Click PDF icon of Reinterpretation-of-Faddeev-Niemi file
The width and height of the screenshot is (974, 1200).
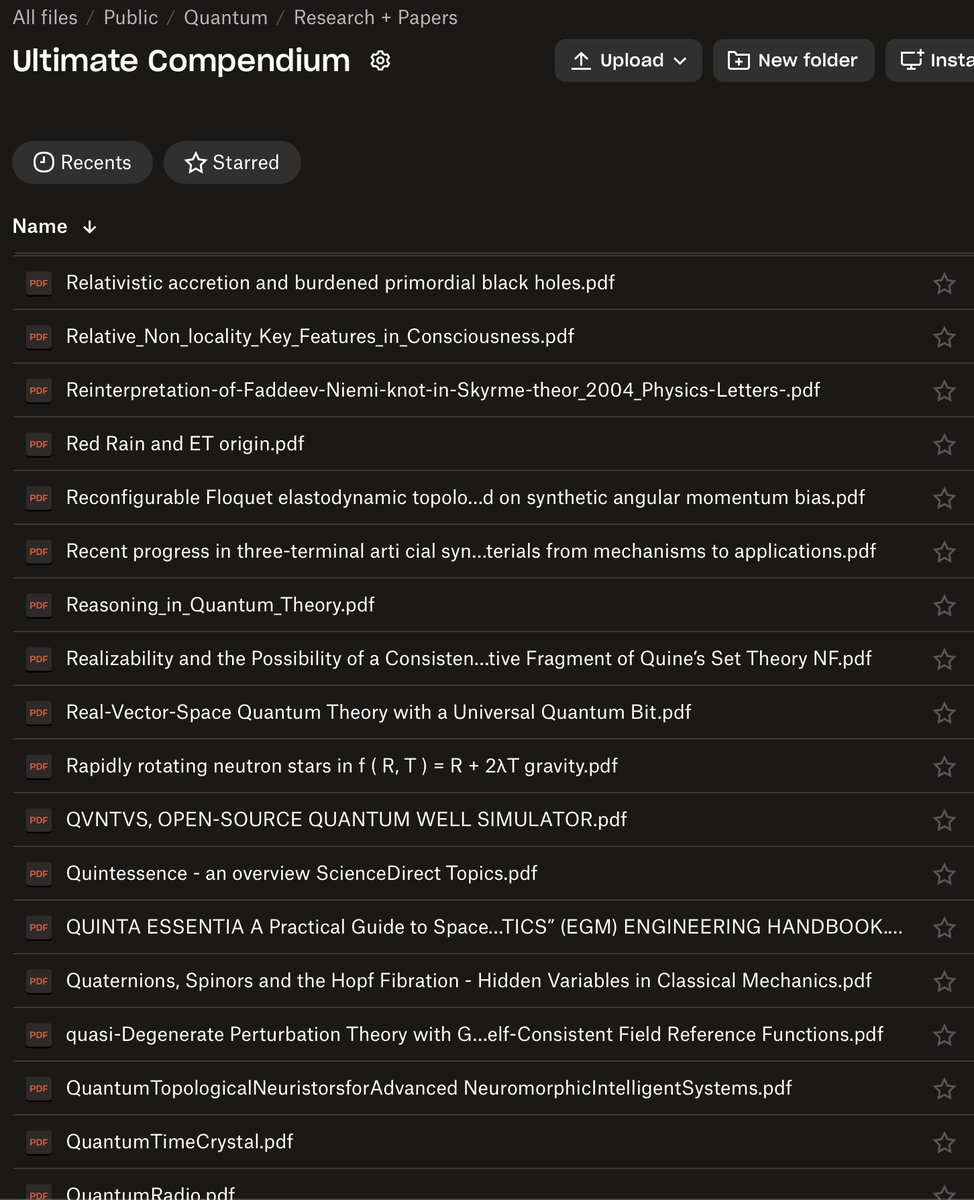click(38, 390)
